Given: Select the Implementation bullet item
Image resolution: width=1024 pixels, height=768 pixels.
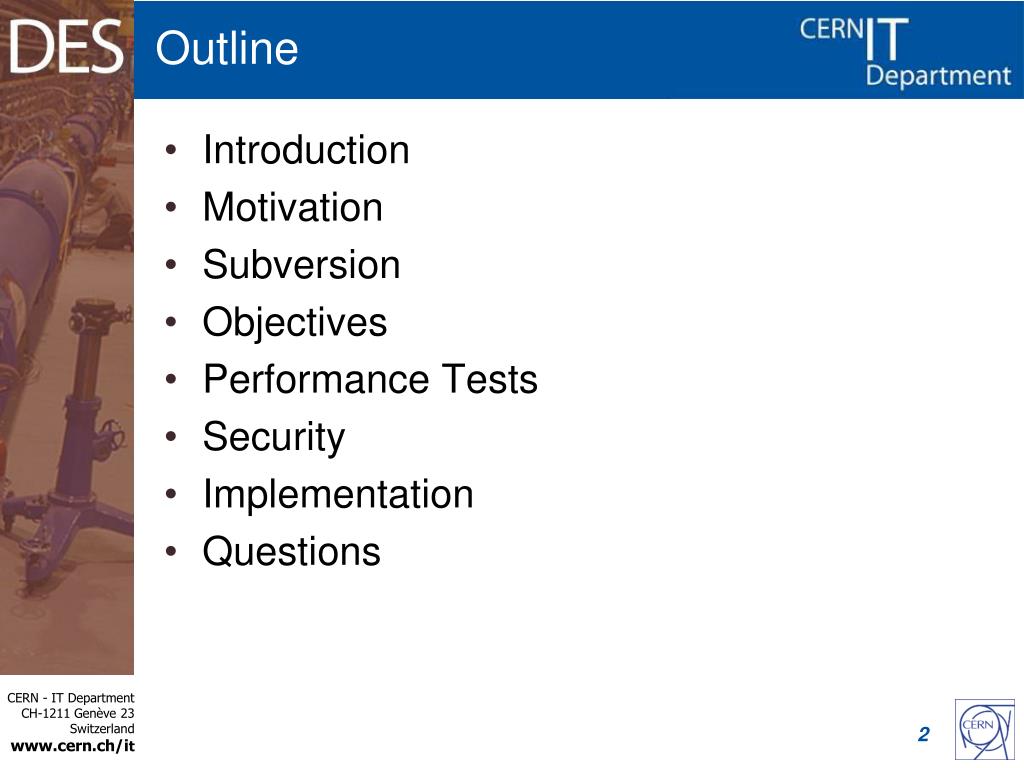Looking at the screenshot, I should point(338,494).
